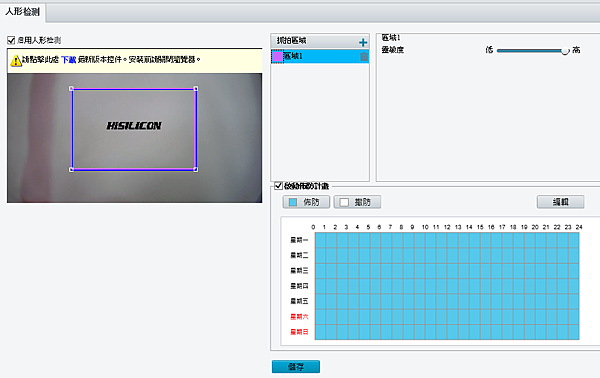
Task: Open the schedule 編輯 button
Action: click(561, 202)
